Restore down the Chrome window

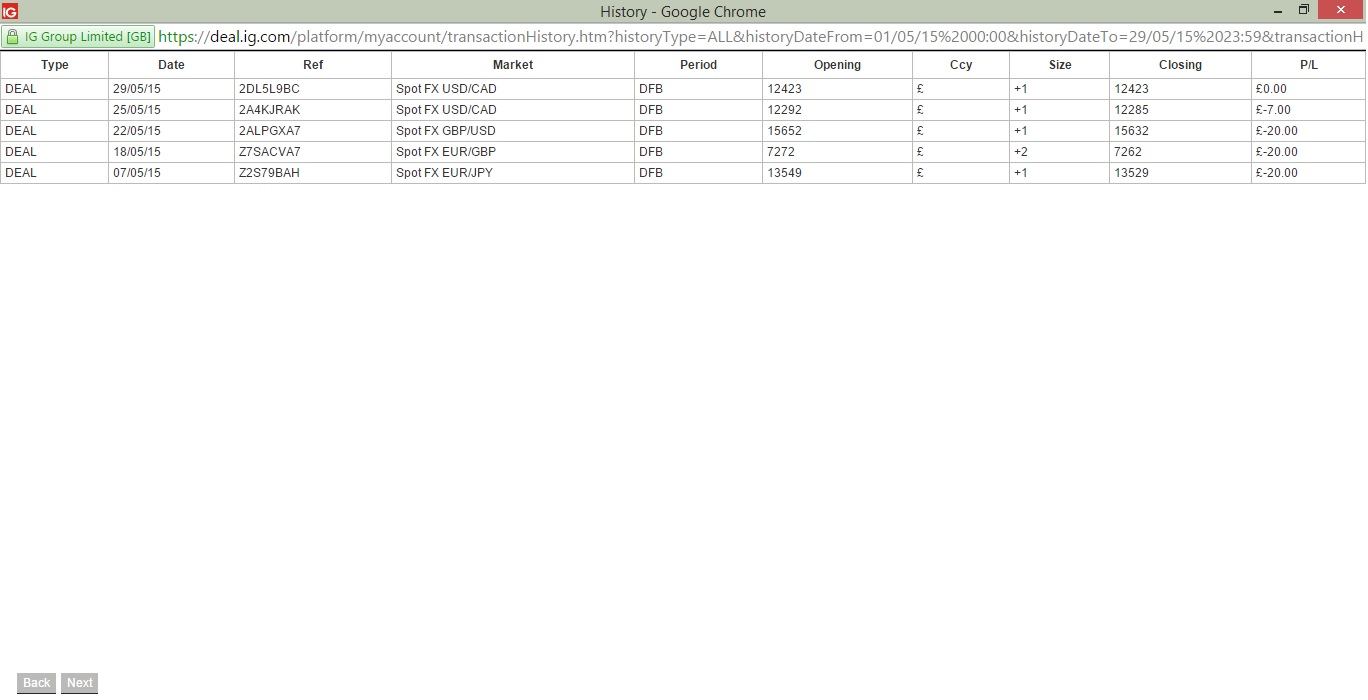tap(1303, 11)
